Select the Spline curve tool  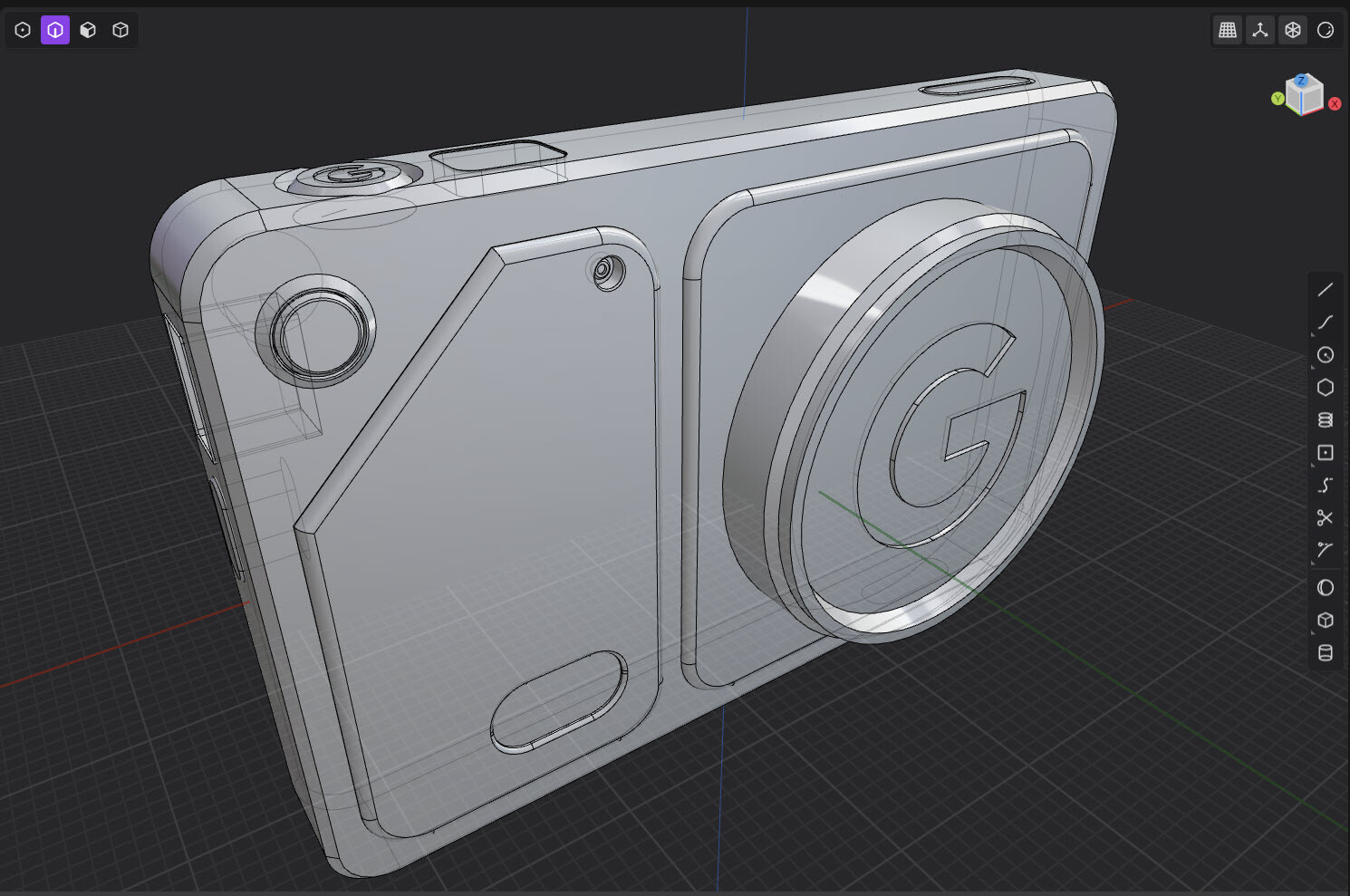tap(1326, 323)
